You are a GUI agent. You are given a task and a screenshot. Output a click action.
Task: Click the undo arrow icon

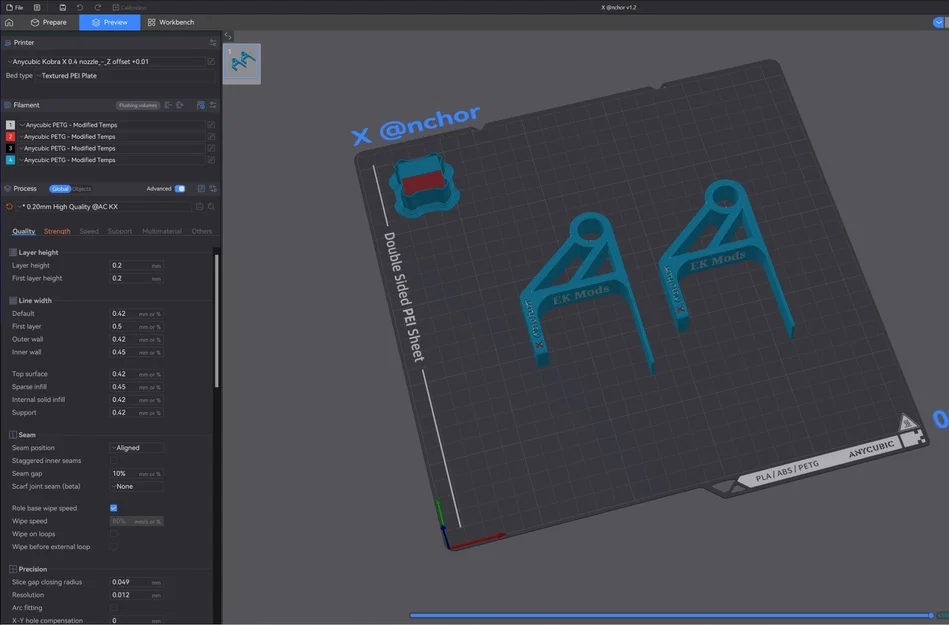pyautogui.click(x=80, y=7)
